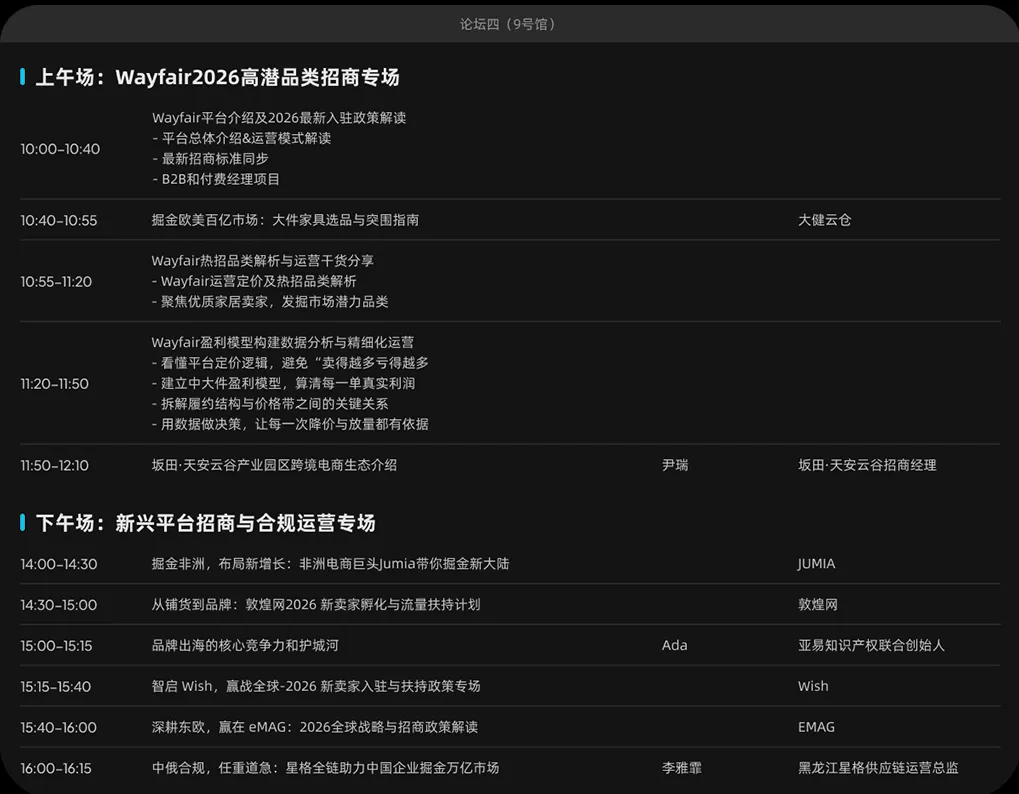Click the 10:00–10:40 time slot
The width and height of the screenshot is (1019, 794).
[x=60, y=149]
